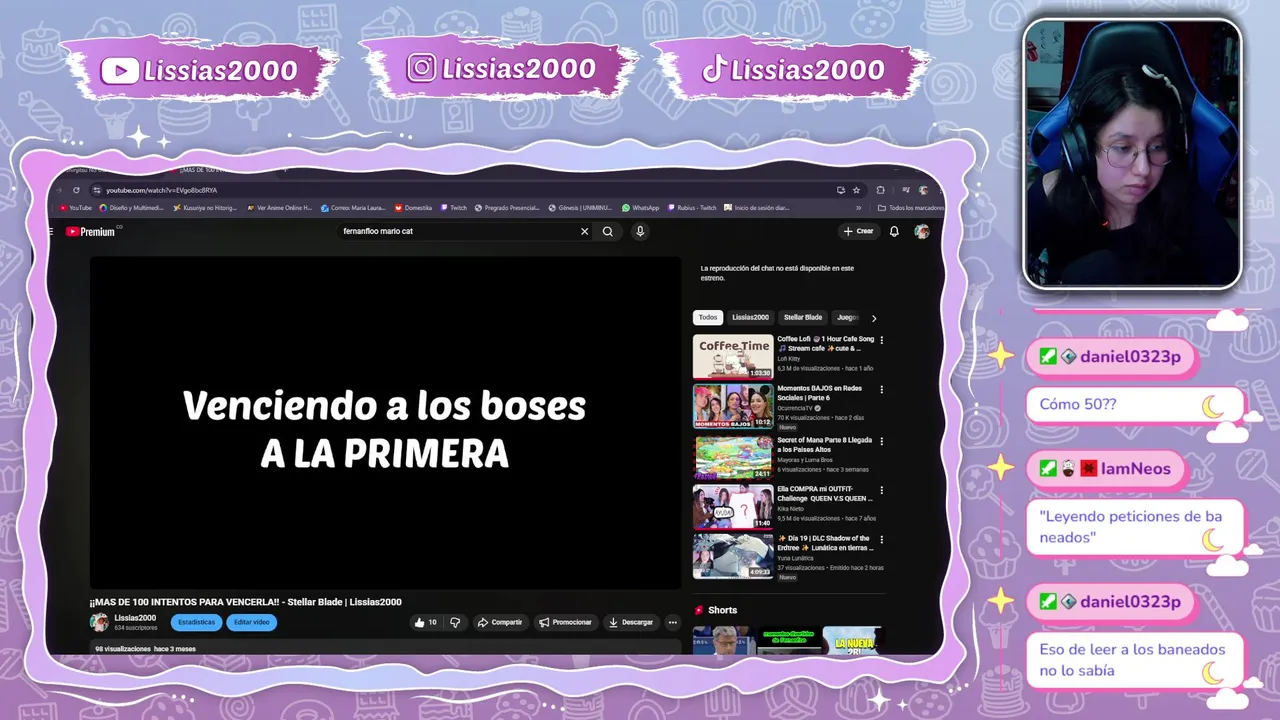1280x720 pixels.
Task: Click the Descargar button
Action: pos(631,622)
